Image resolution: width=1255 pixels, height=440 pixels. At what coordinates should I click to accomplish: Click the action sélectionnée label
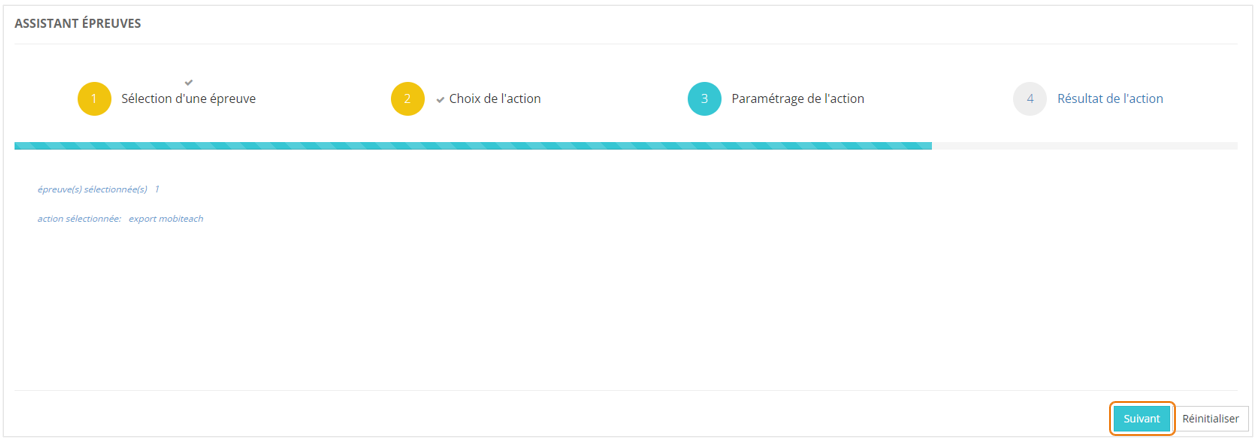(79, 219)
